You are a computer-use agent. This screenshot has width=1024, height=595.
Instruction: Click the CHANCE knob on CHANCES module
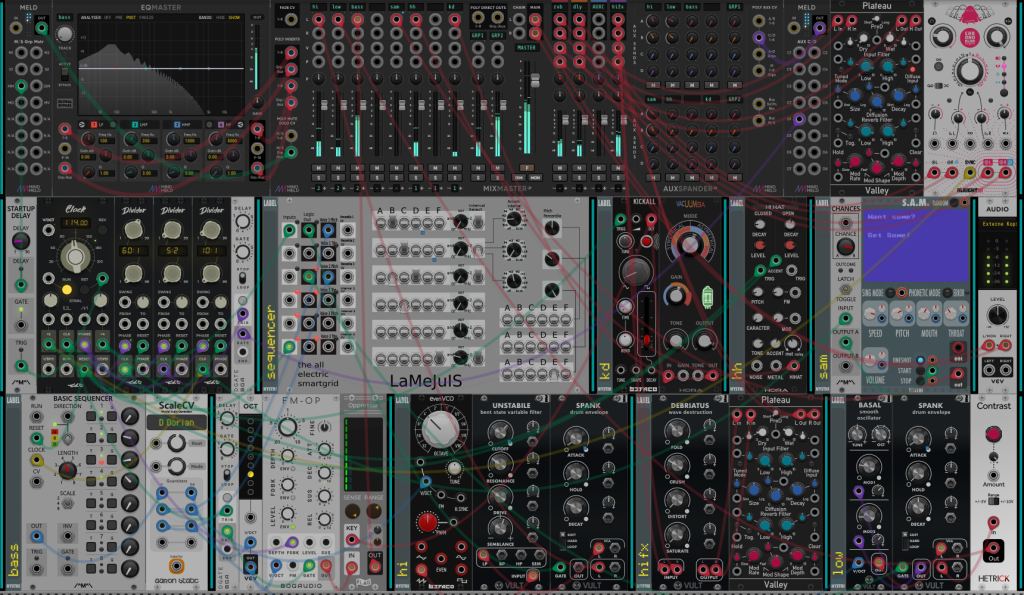[845, 248]
